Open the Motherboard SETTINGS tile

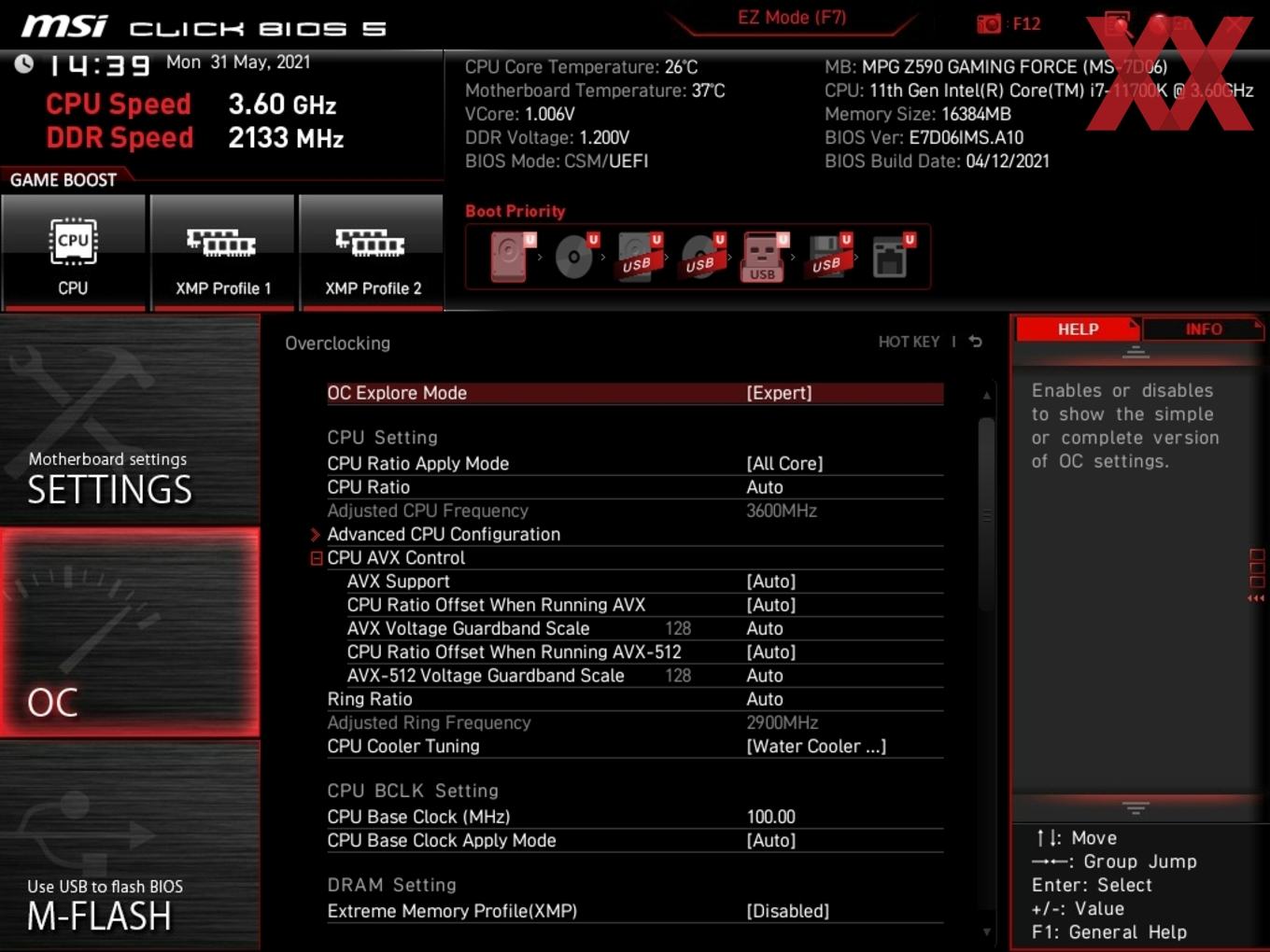click(130, 421)
